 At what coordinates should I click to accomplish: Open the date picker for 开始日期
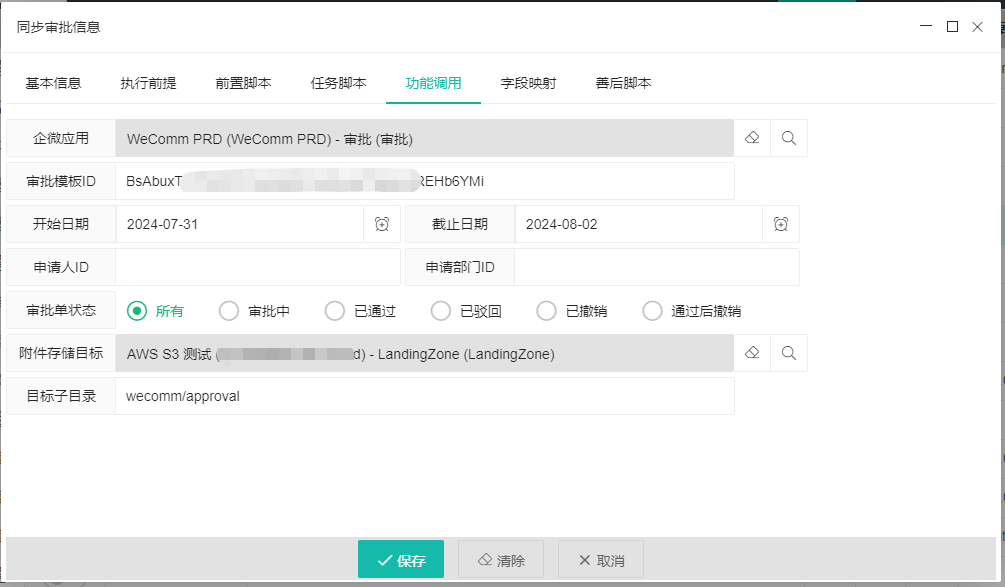coord(382,224)
